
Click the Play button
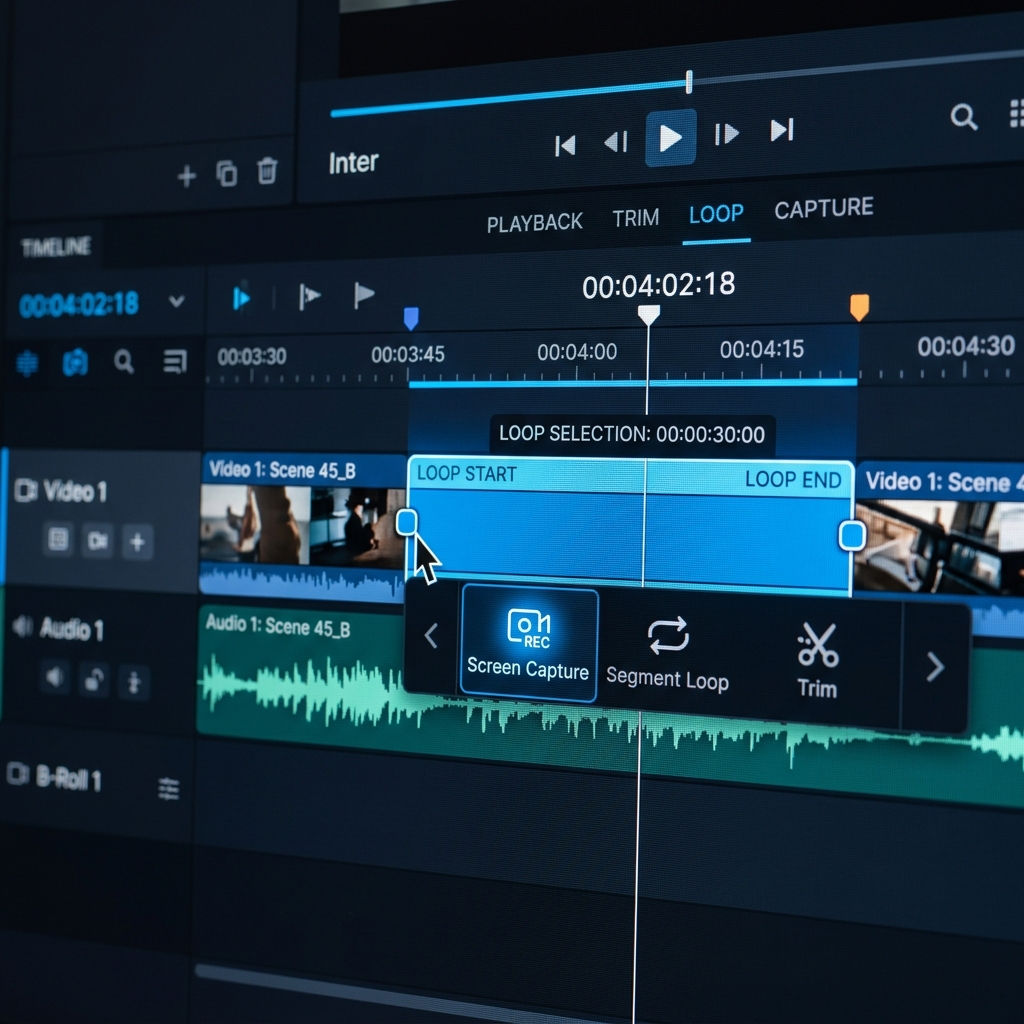tap(671, 138)
